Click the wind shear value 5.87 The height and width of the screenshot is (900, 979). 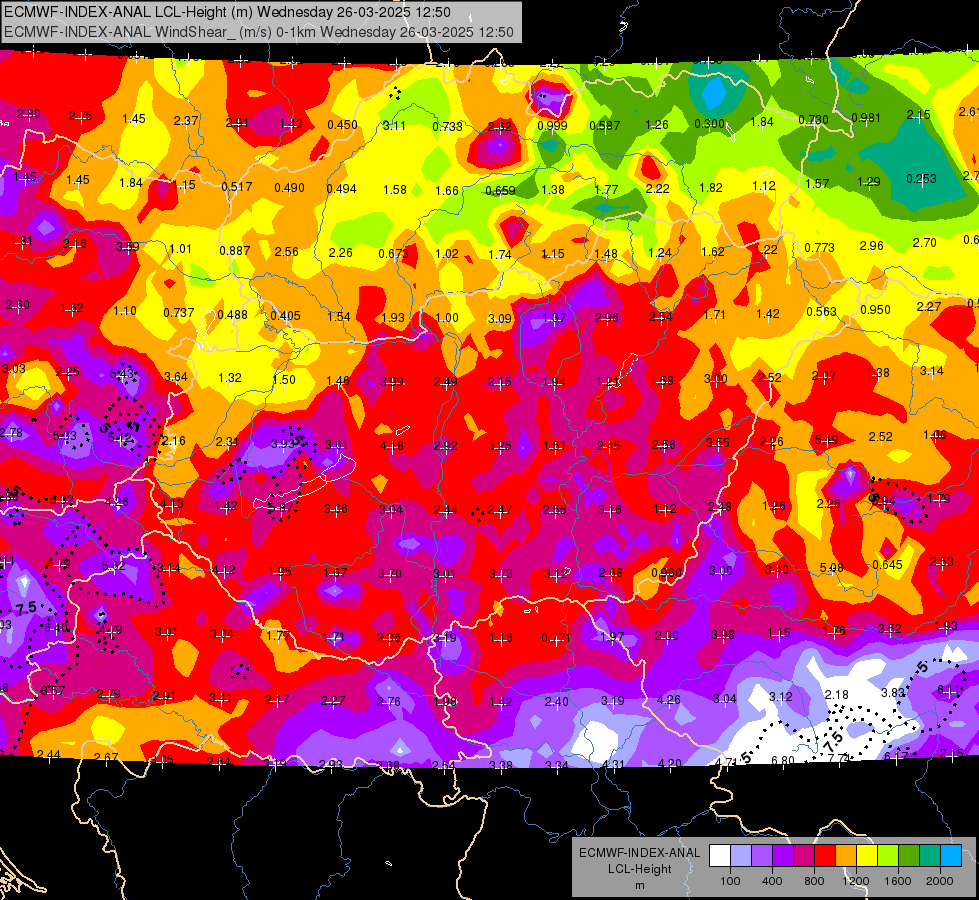(280, 507)
